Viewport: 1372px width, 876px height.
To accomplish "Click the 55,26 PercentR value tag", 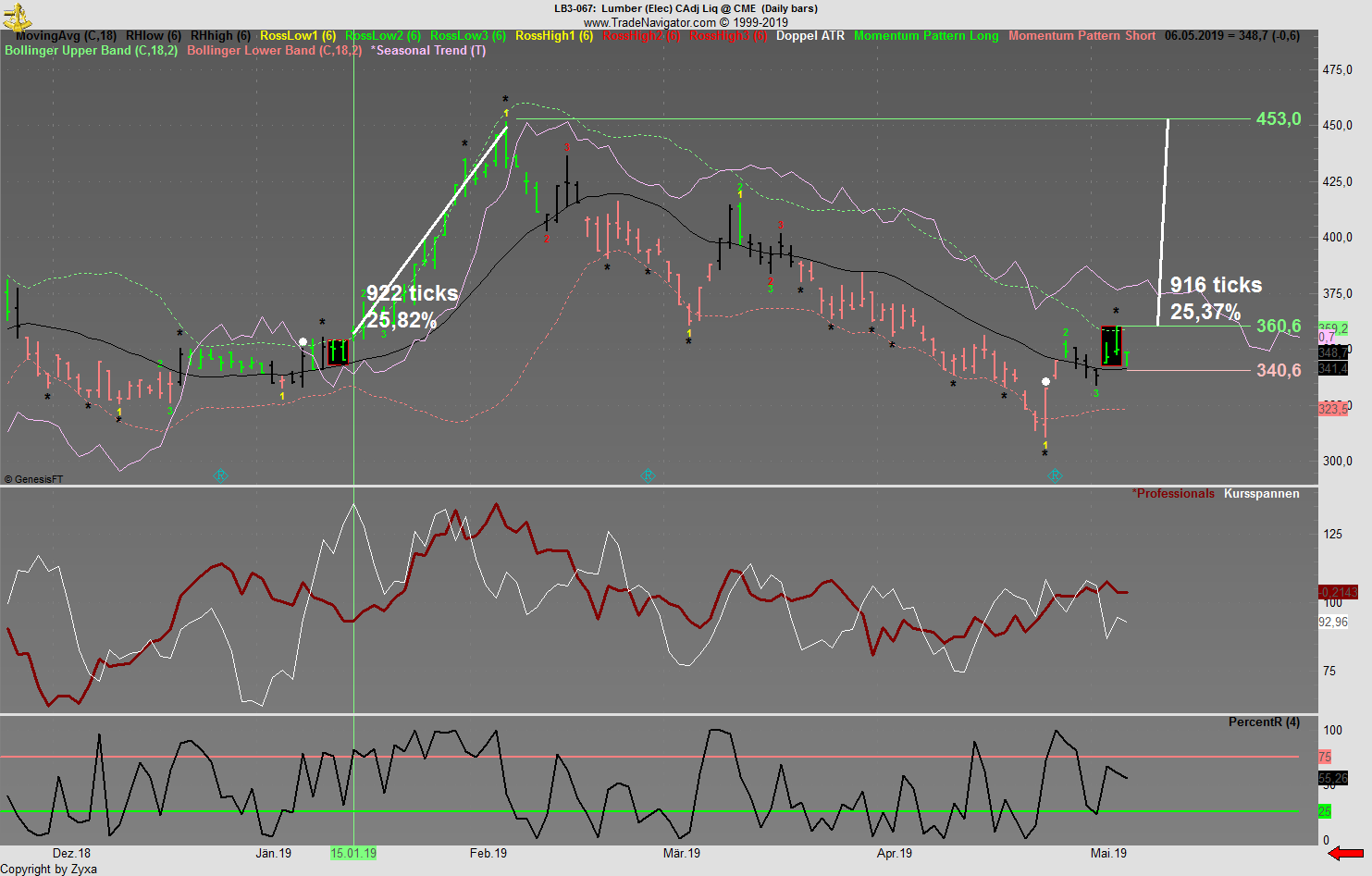I will click(1333, 779).
